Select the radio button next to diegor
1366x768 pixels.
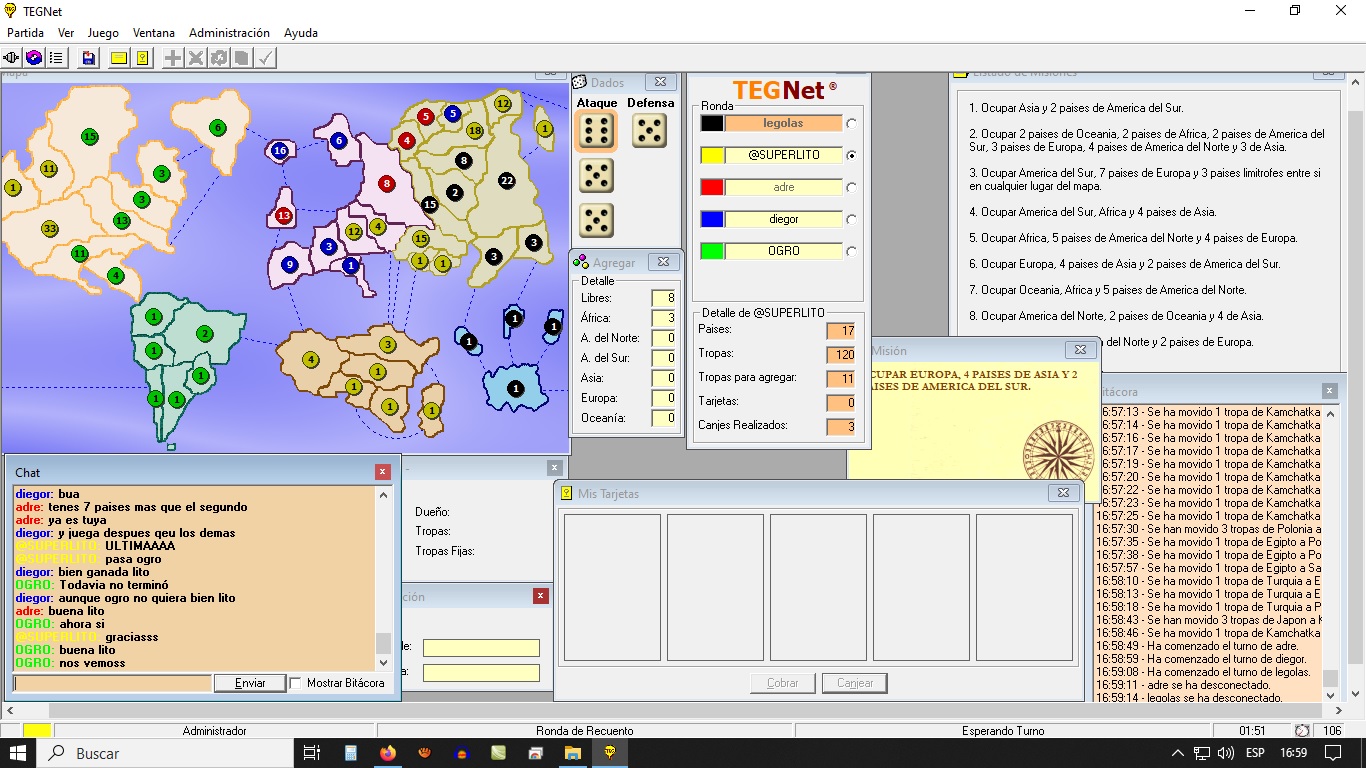851,220
